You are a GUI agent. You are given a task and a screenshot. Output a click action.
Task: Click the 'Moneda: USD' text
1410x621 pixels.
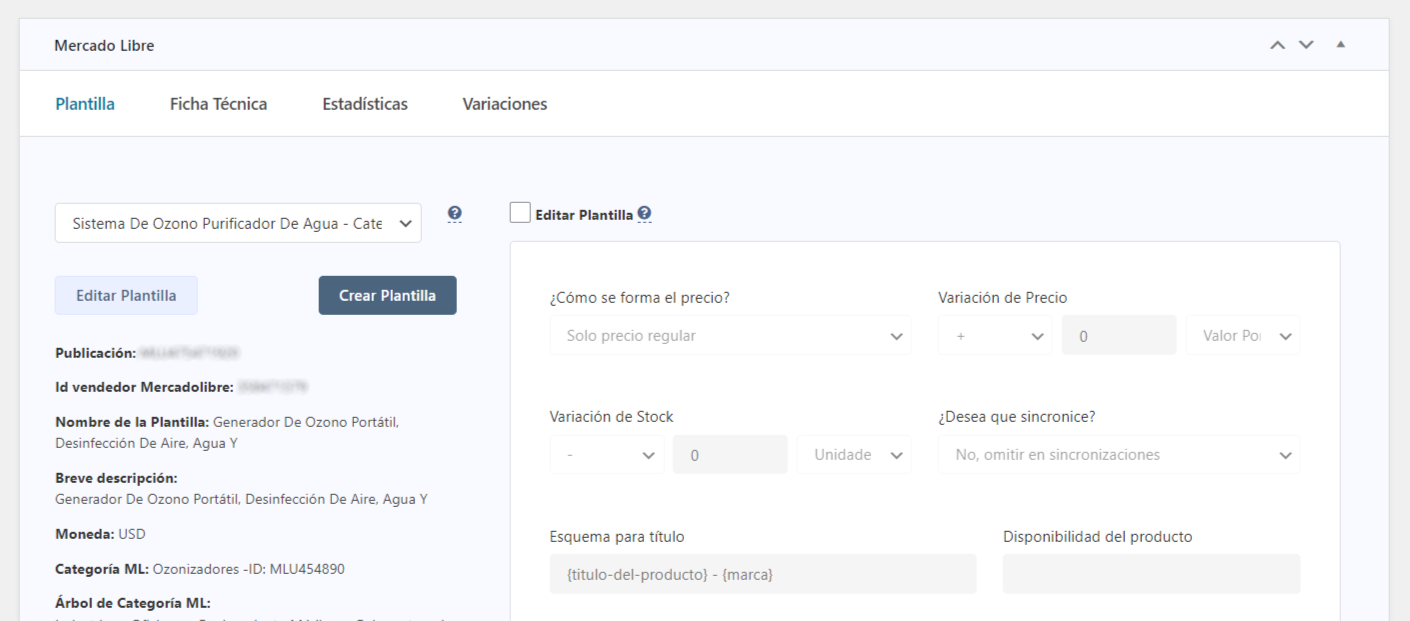click(x=100, y=534)
